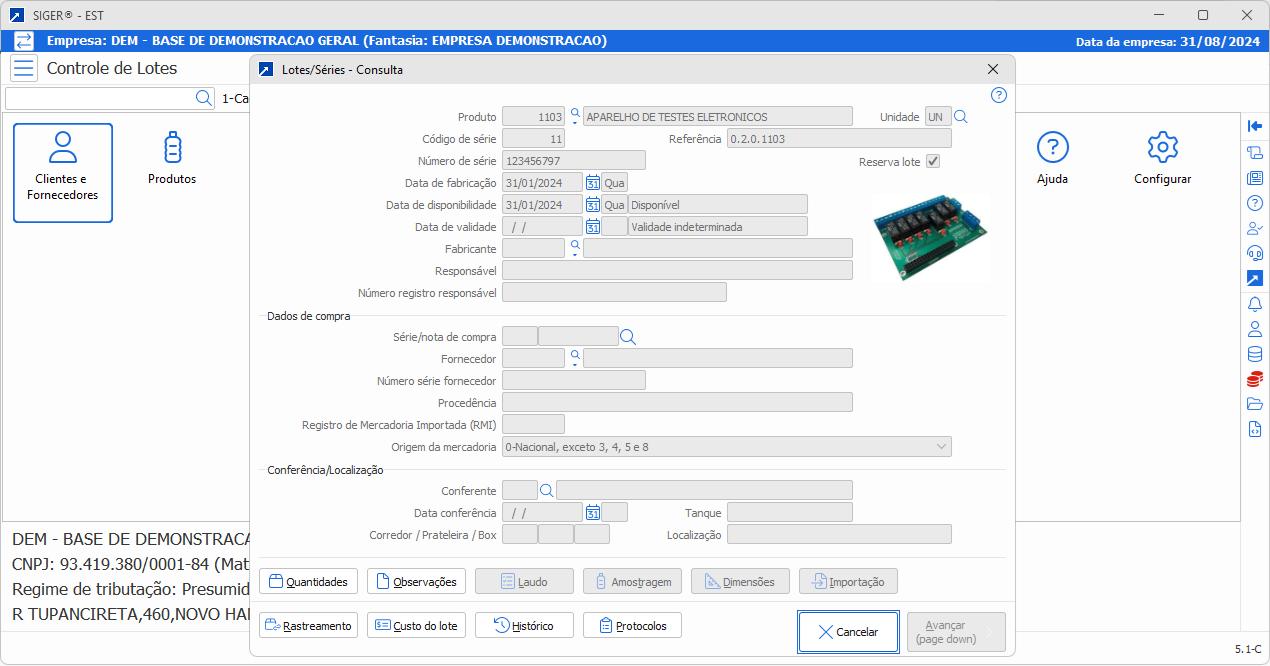Viewport: 1270px width, 666px height.
Task: Click the blue arrow SIGER sidebar icon
Action: (1255, 278)
